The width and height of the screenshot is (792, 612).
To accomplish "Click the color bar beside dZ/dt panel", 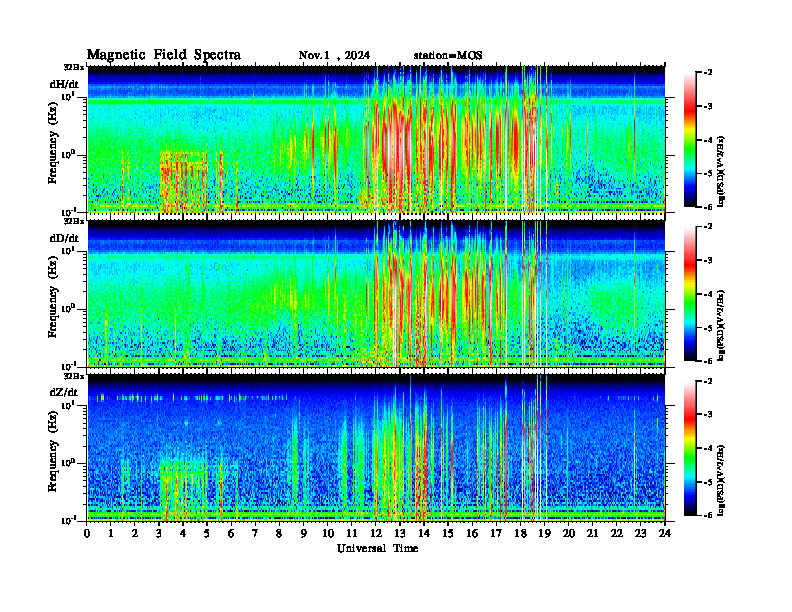I will [690, 448].
